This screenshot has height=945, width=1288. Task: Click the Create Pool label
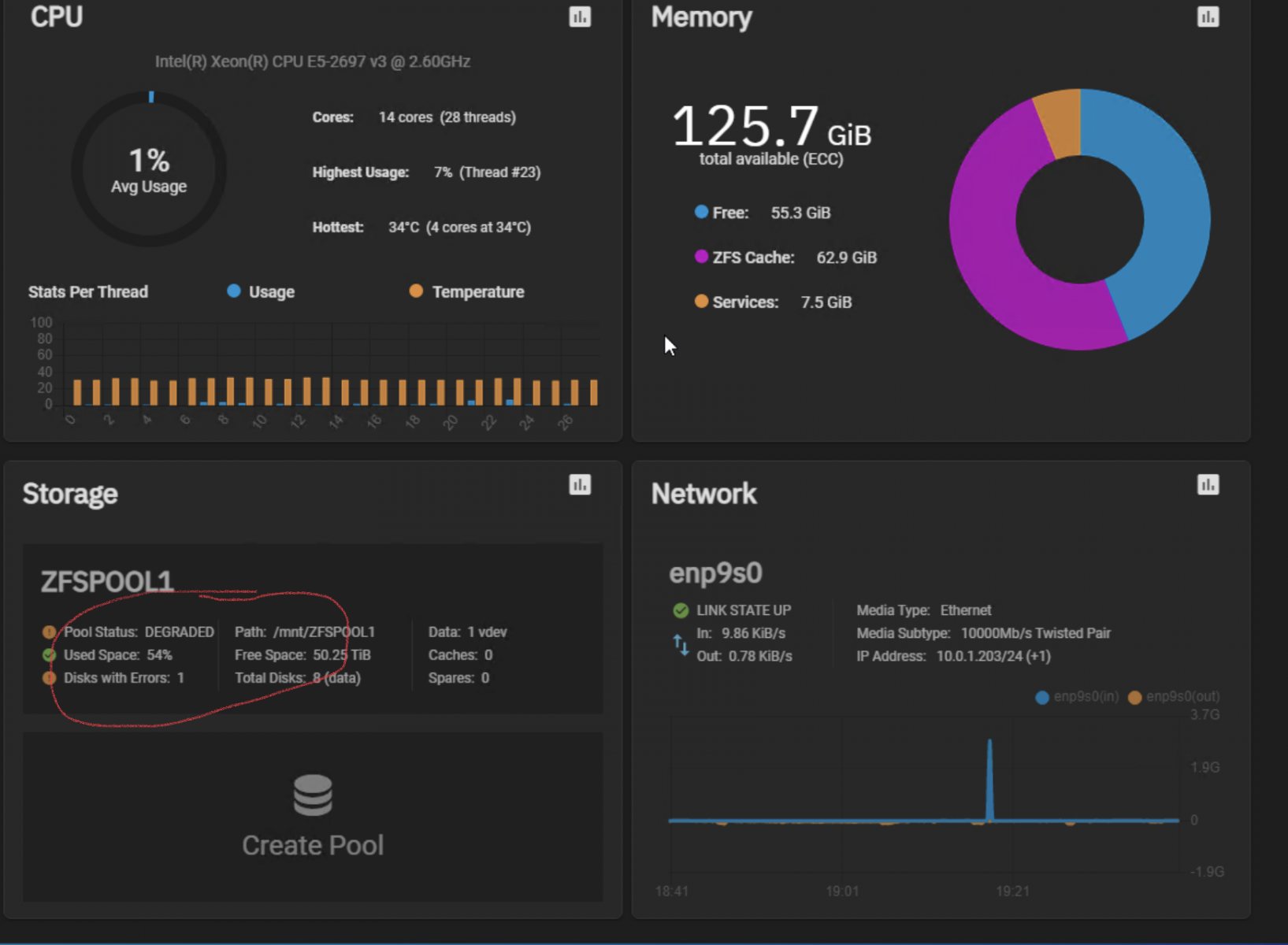click(313, 845)
